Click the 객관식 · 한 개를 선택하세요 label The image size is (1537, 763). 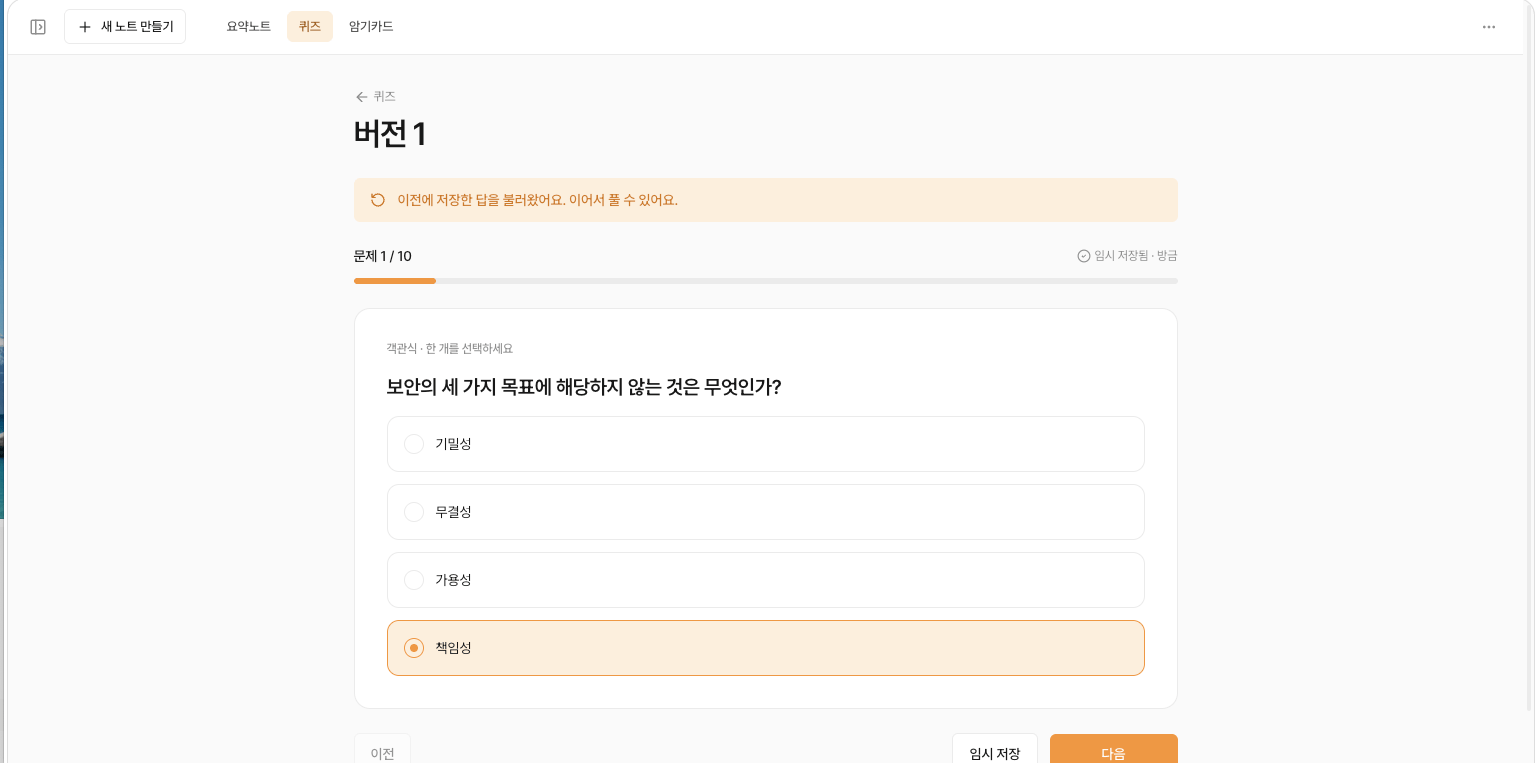[x=450, y=349]
